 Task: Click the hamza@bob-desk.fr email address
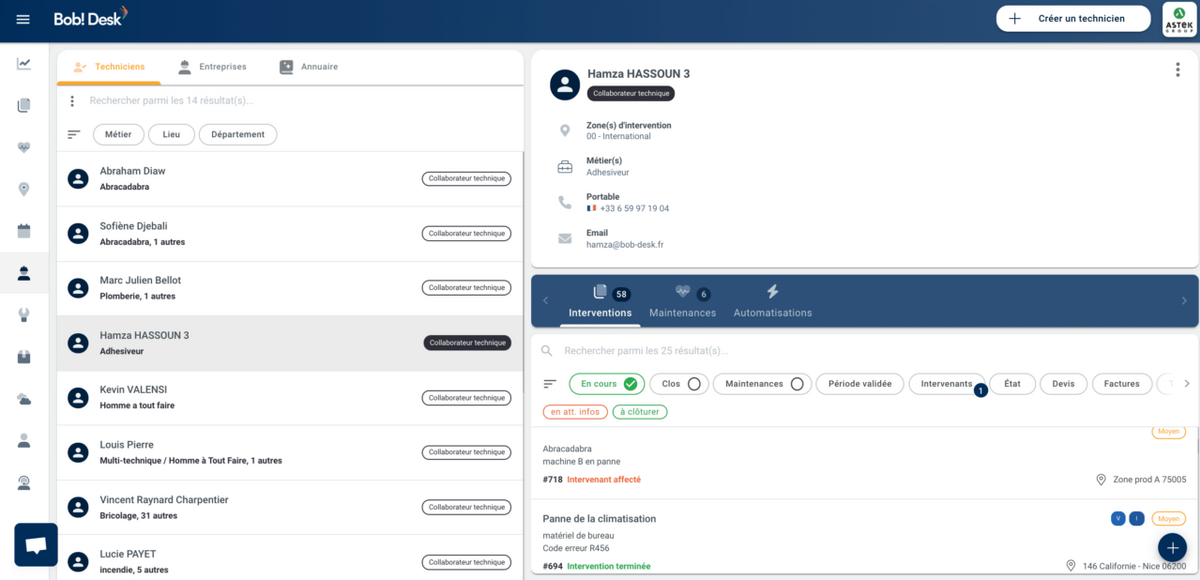[x=625, y=245]
